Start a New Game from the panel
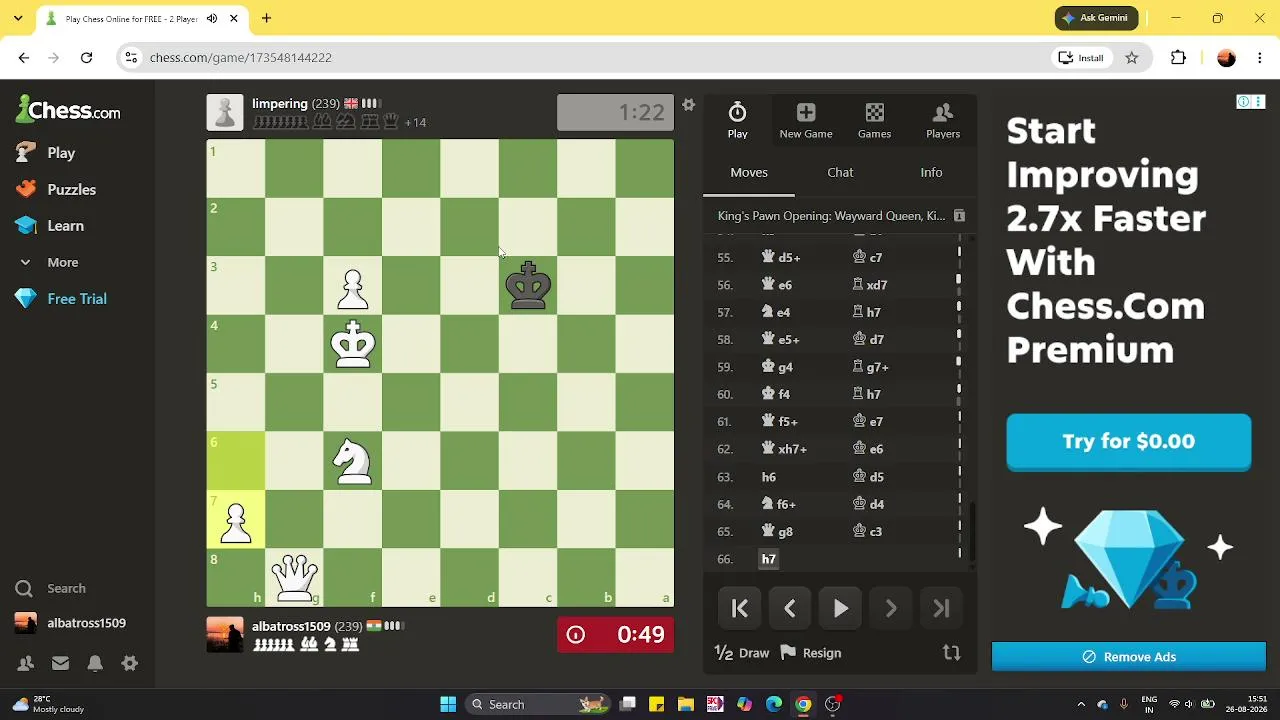 (806, 120)
